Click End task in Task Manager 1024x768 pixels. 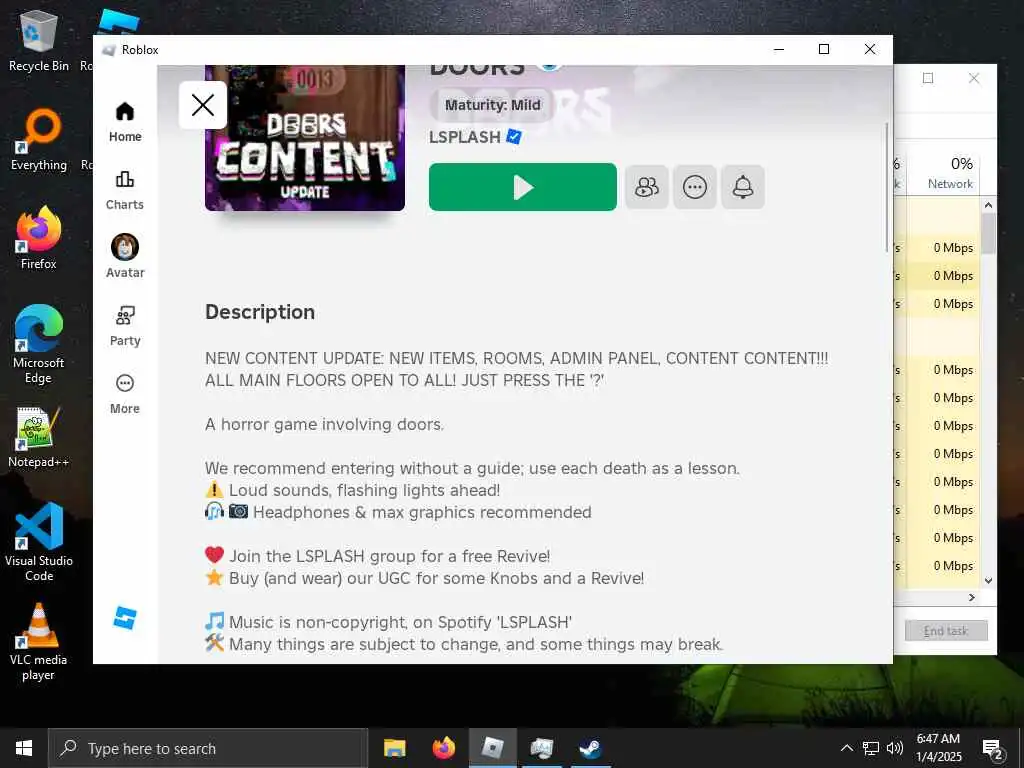[x=946, y=631]
